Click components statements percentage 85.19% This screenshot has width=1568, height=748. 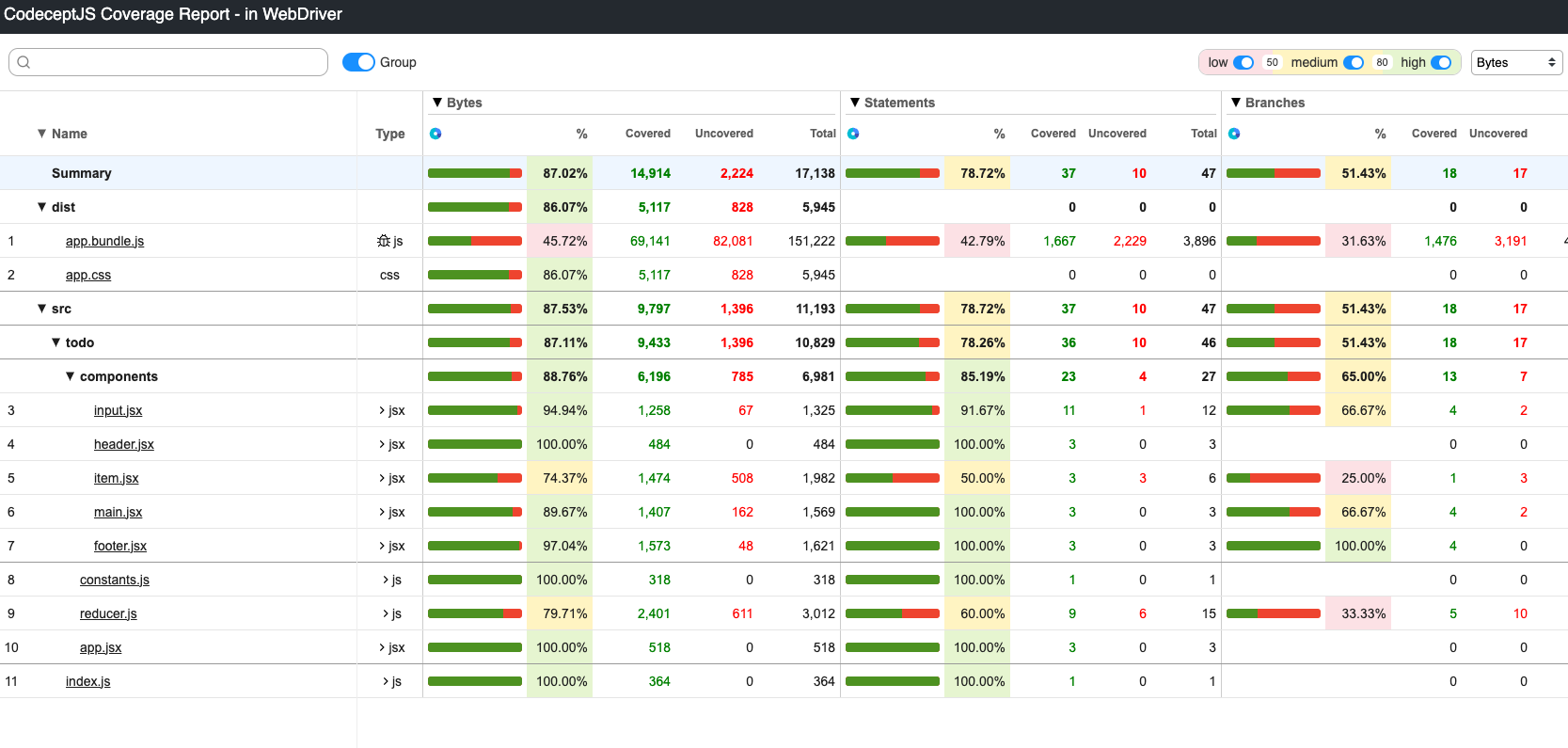pyautogui.click(x=983, y=376)
